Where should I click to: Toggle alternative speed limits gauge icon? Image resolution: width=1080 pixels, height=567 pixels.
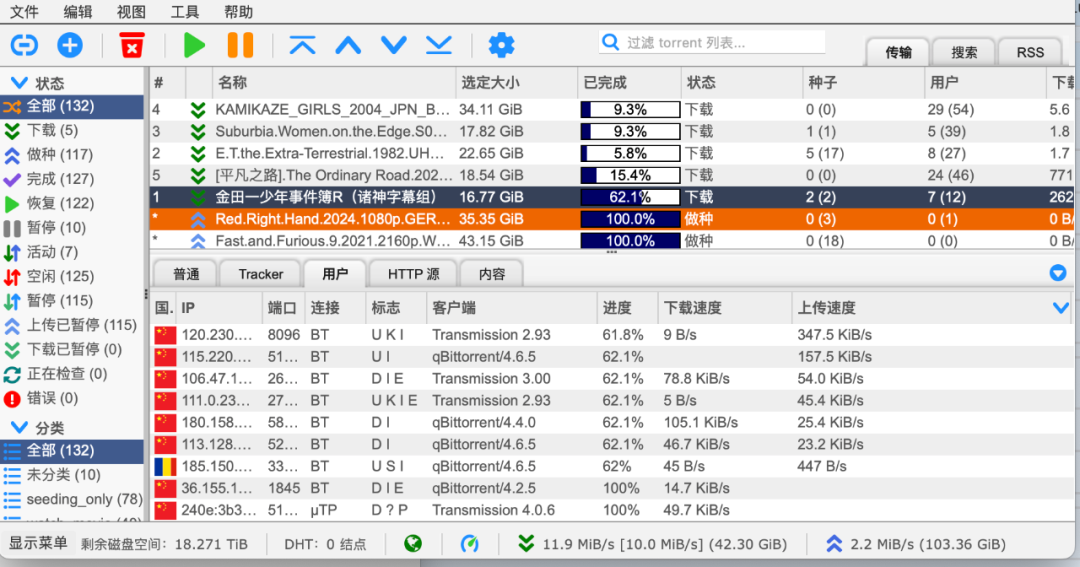pyautogui.click(x=470, y=544)
